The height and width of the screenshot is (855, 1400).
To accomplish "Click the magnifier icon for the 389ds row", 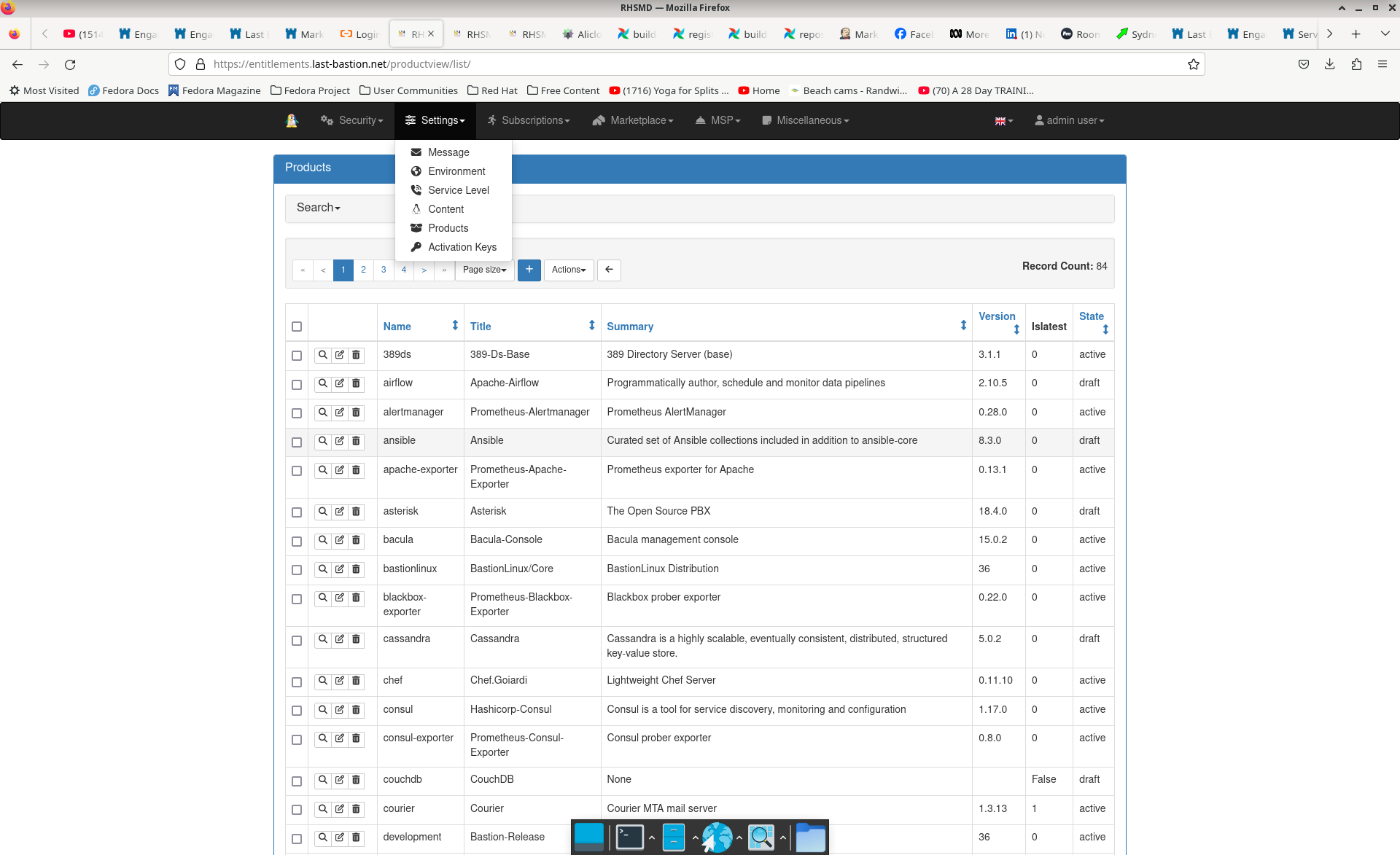I will tap(322, 355).
